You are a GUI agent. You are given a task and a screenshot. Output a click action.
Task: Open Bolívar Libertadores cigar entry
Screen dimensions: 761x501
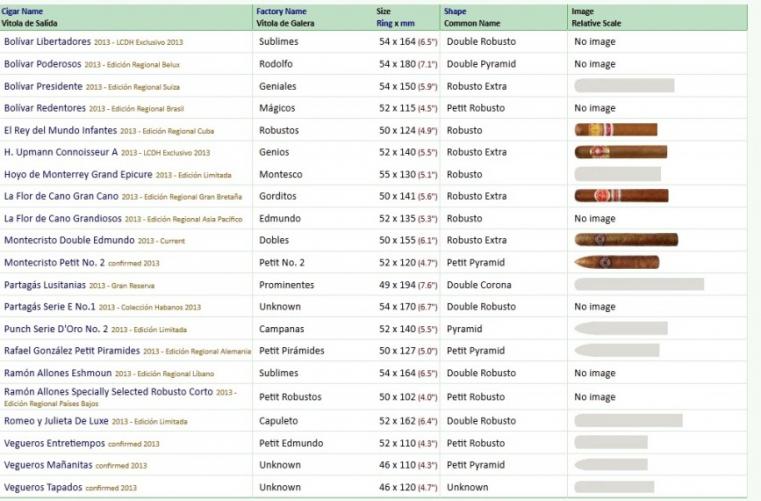[48, 42]
